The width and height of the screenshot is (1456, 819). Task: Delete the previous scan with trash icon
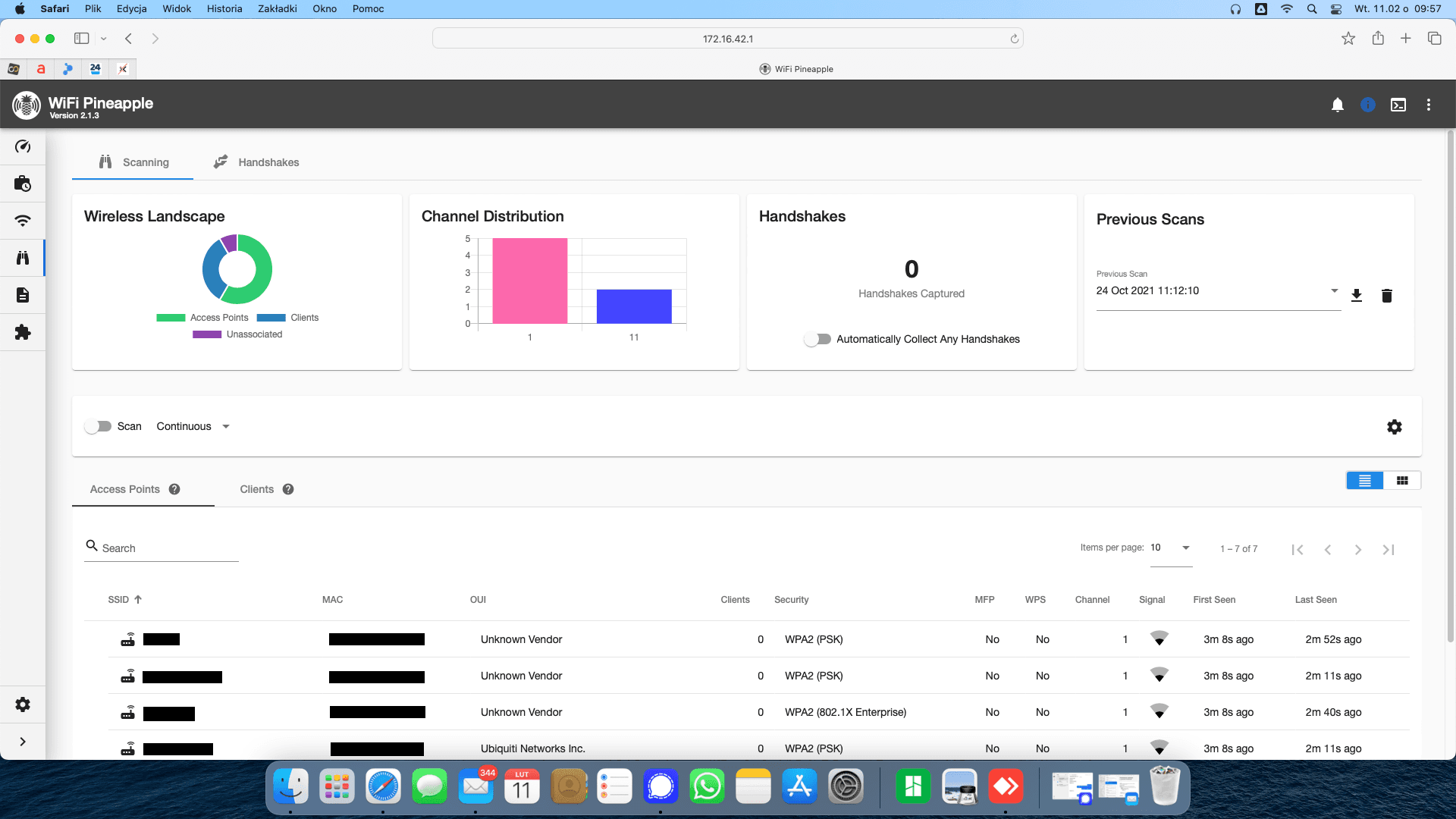1387,296
